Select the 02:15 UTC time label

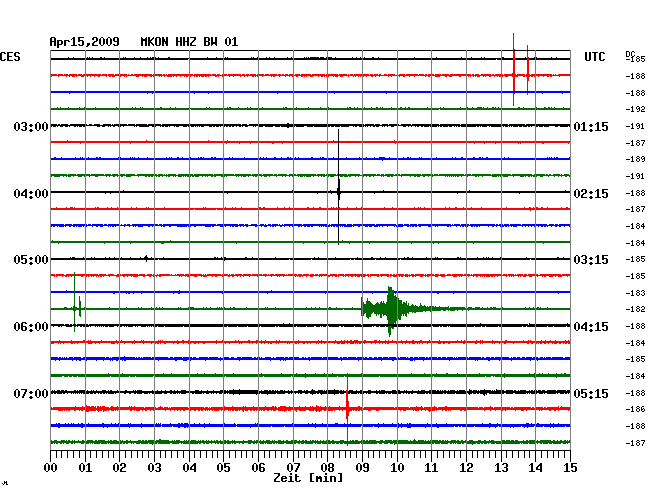click(591, 194)
